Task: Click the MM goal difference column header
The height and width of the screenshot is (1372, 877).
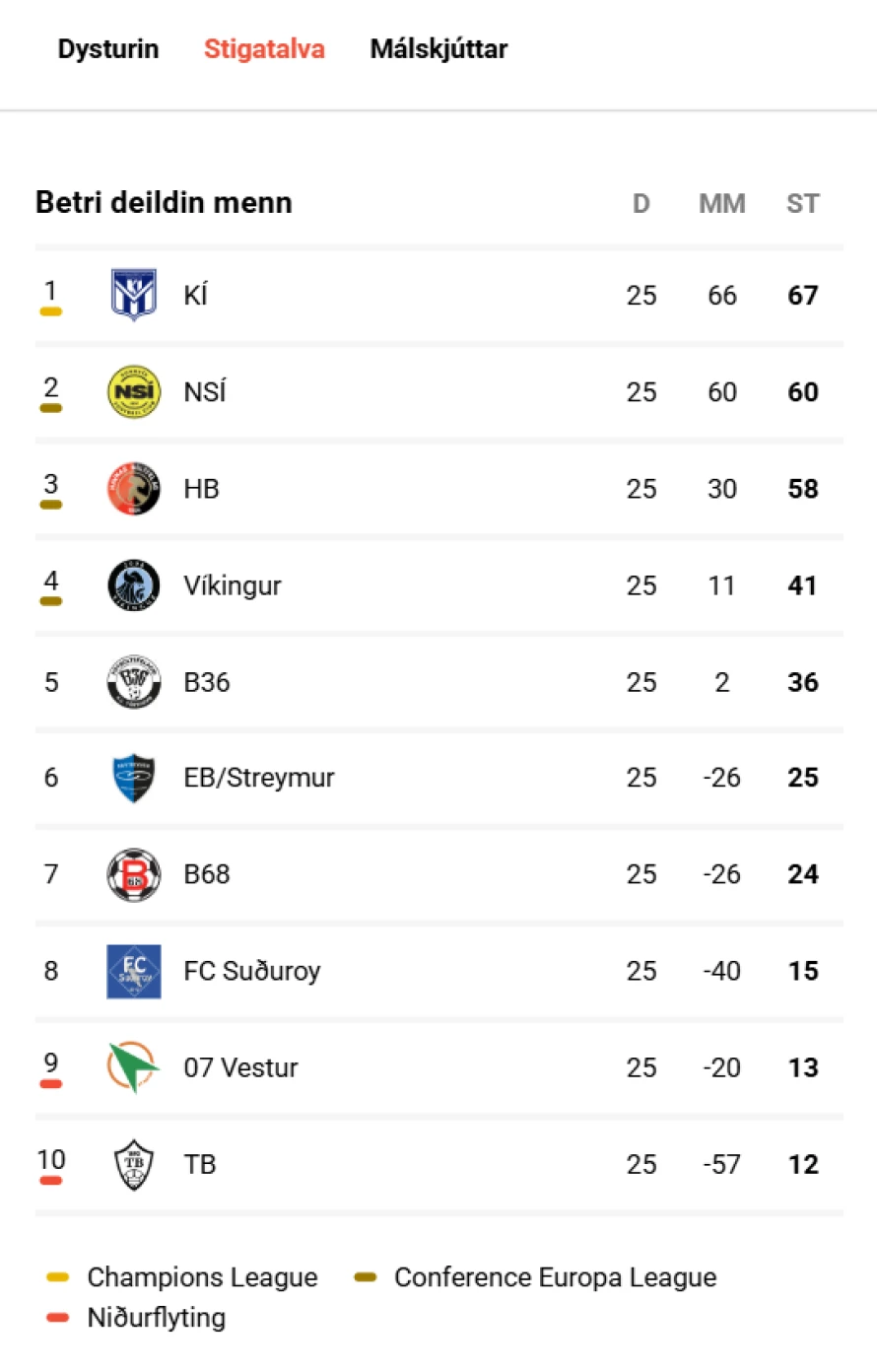Action: click(721, 203)
